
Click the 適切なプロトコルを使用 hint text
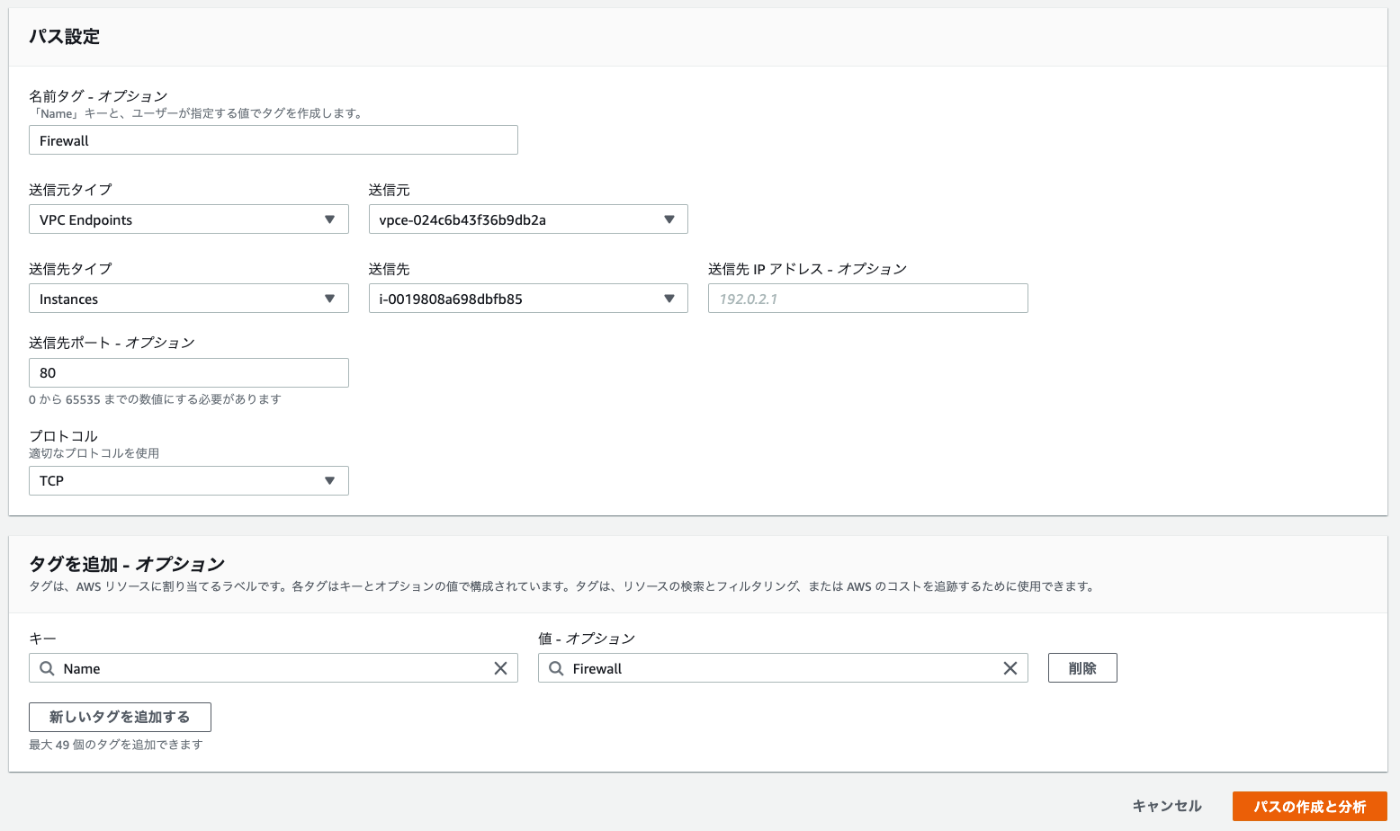(x=95, y=453)
